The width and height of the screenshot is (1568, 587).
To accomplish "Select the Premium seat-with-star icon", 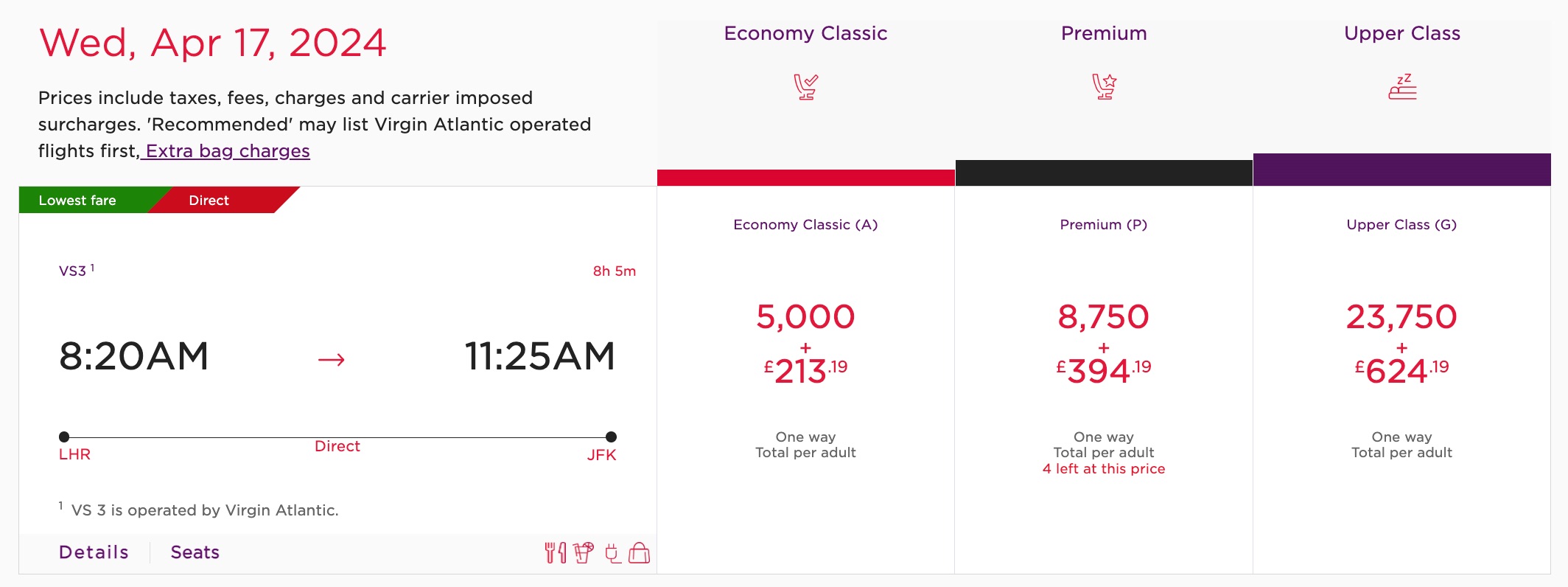I will [1103, 86].
